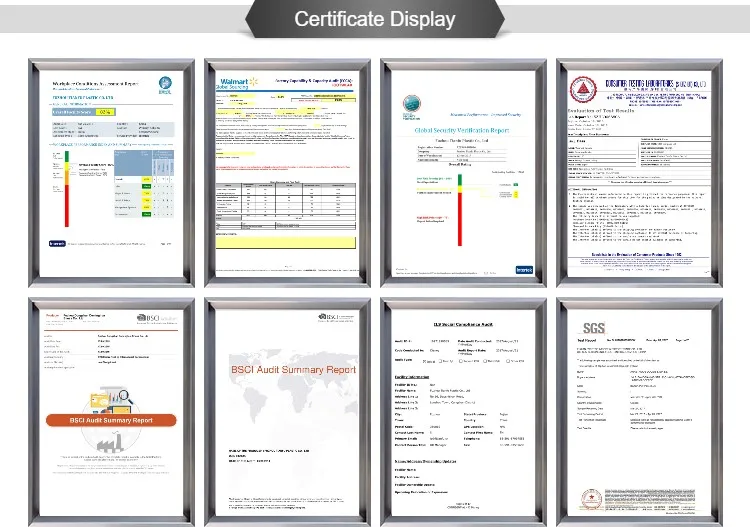750x527 pixels.
Task: Click the BSCI Audit Summary Report title over world map
Action: click(293, 370)
